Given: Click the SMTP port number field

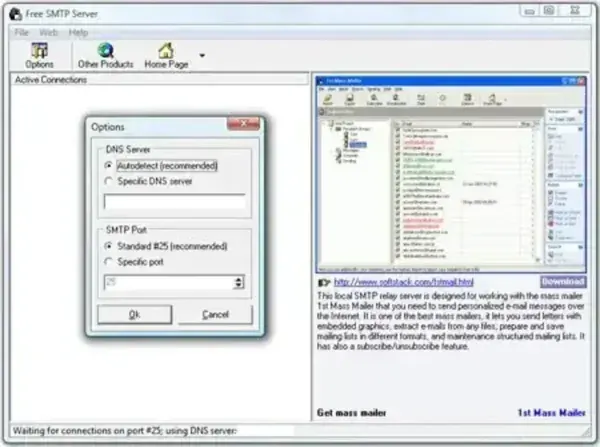Looking at the screenshot, I should point(168,282).
